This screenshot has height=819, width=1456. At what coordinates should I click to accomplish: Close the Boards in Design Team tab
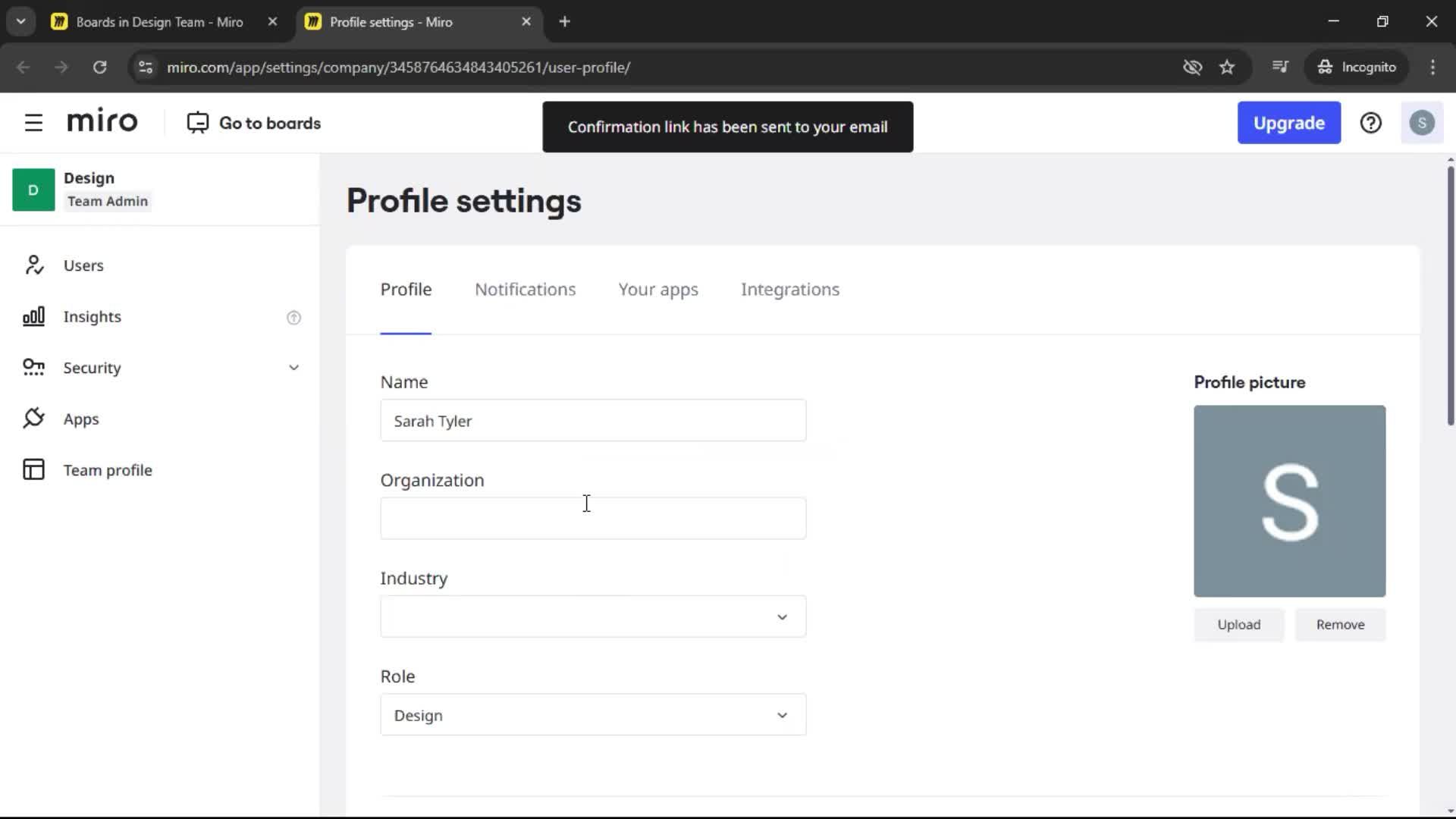pos(272,22)
